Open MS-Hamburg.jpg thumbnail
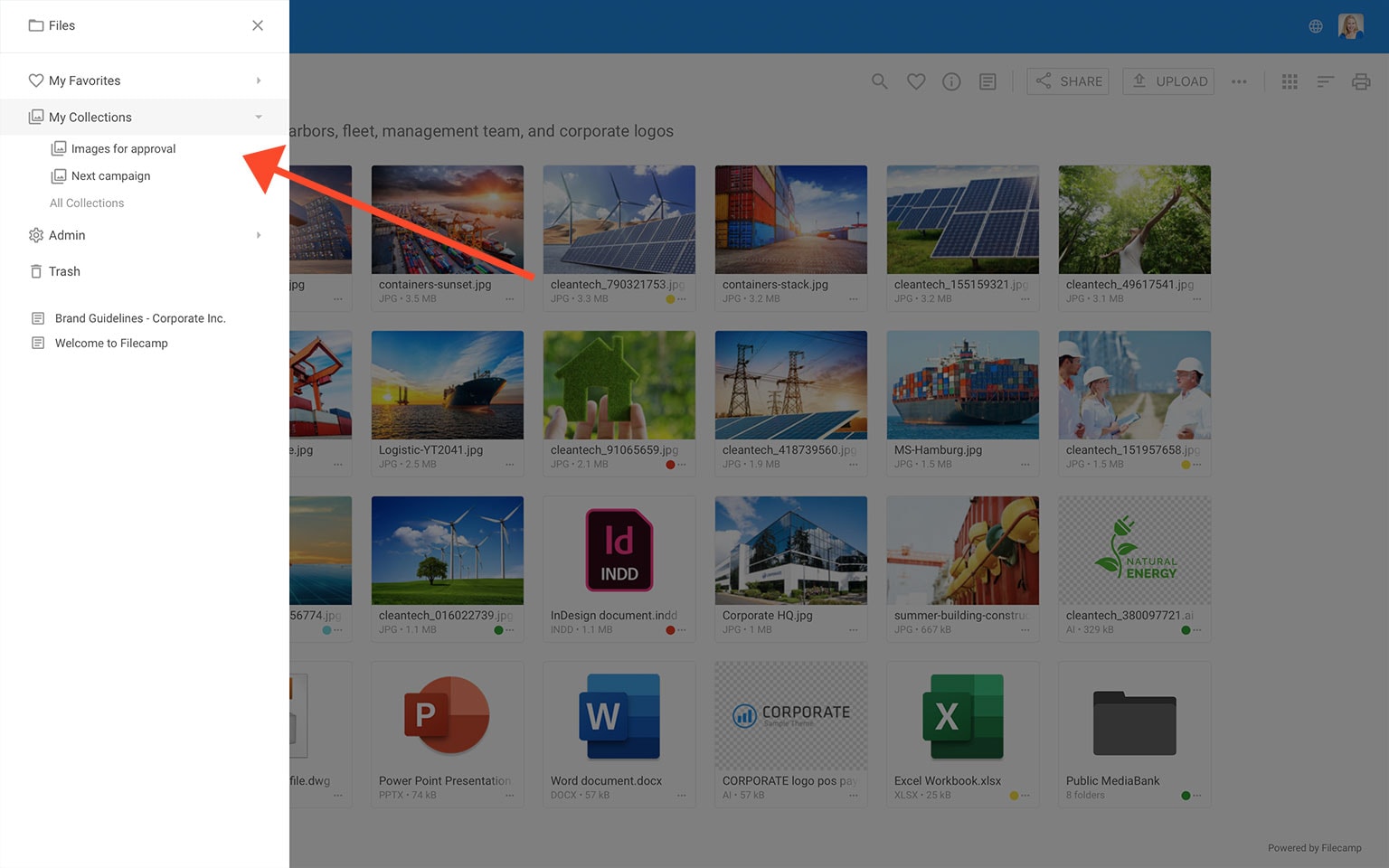1389x868 pixels. [x=963, y=385]
